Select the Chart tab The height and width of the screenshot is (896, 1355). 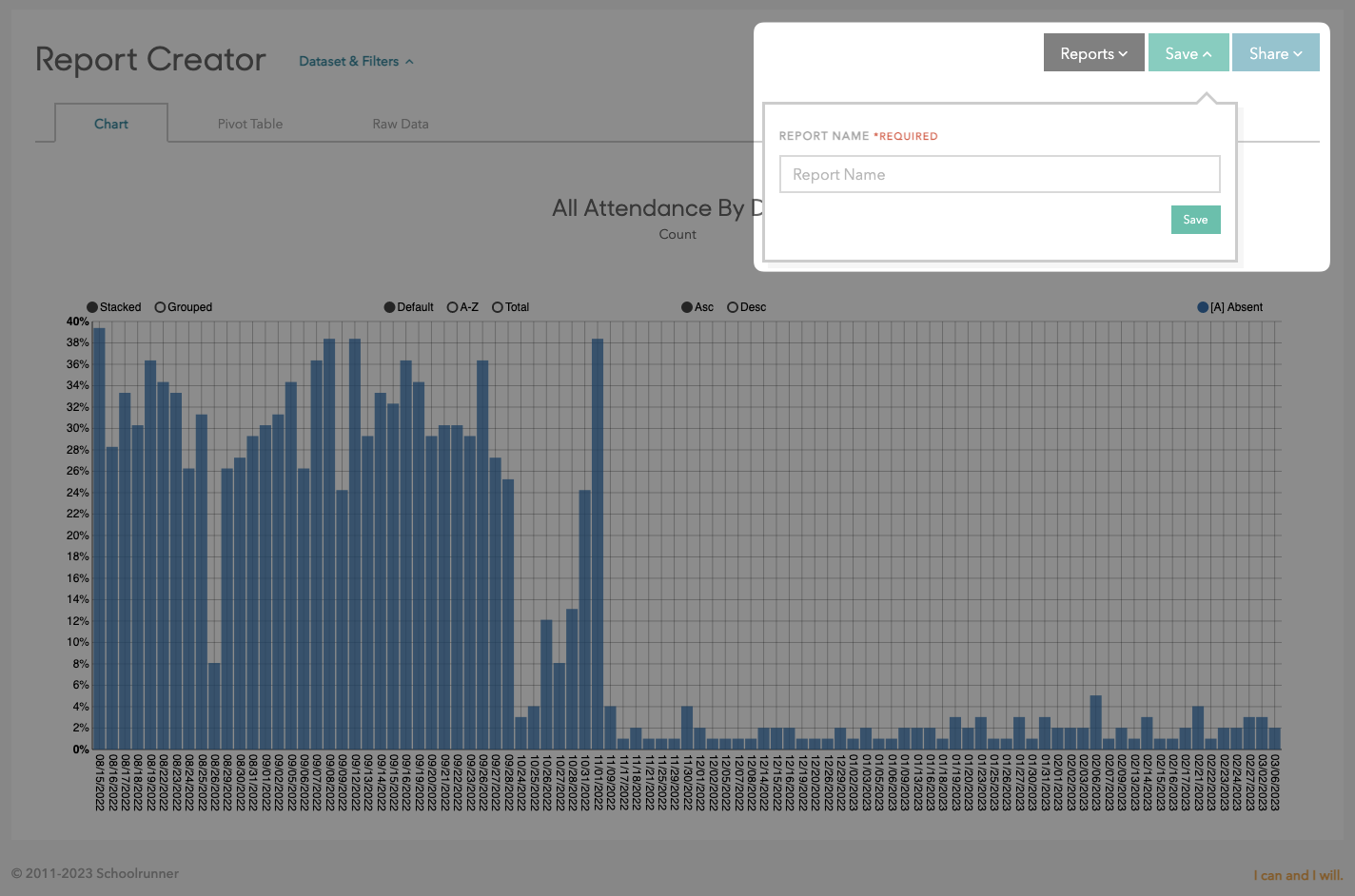pos(111,124)
